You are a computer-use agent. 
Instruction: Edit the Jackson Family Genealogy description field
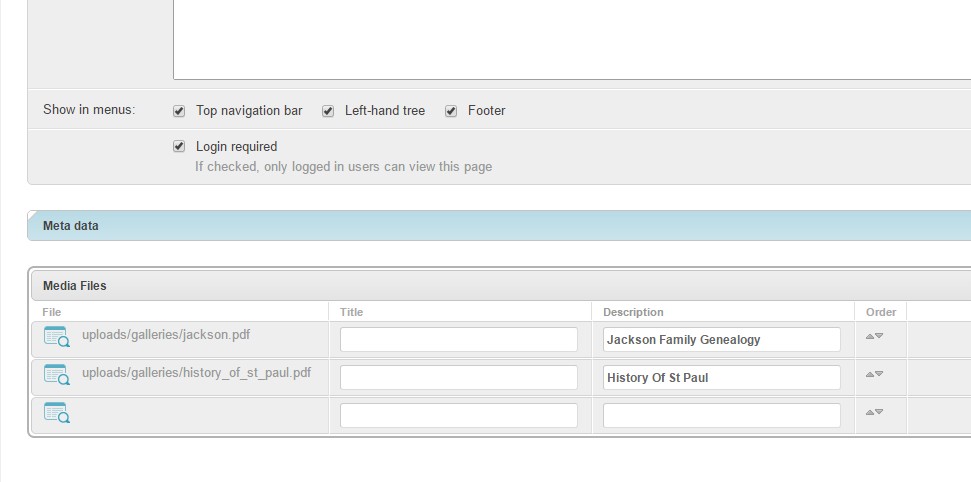coord(722,340)
